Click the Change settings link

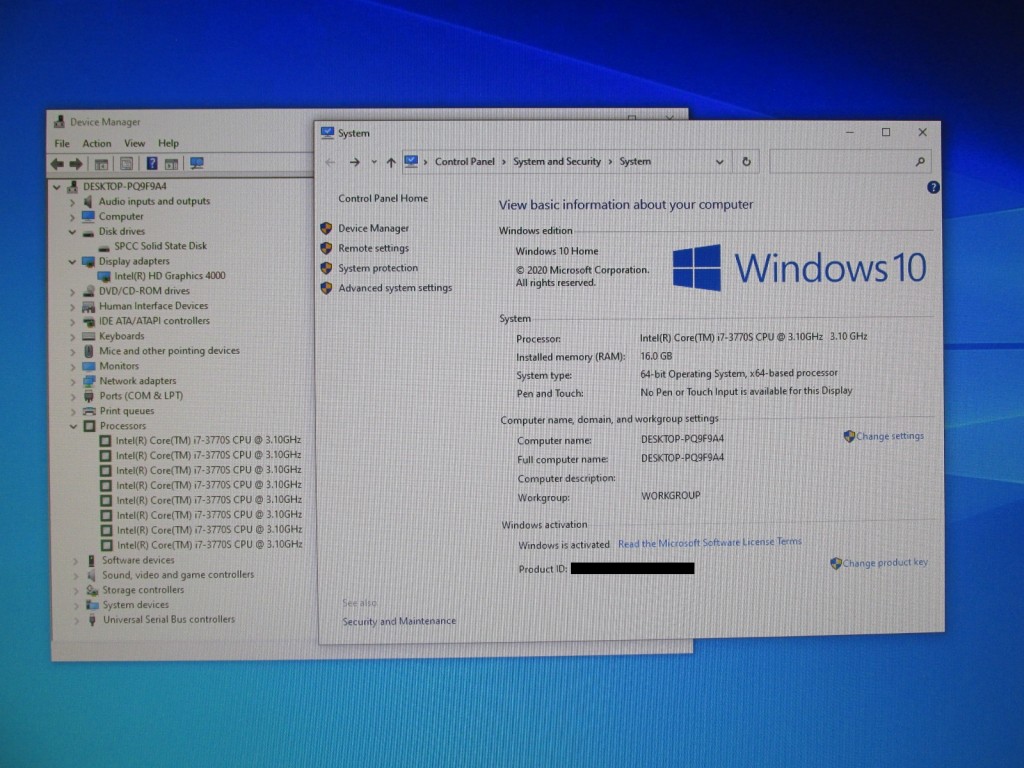(x=889, y=436)
